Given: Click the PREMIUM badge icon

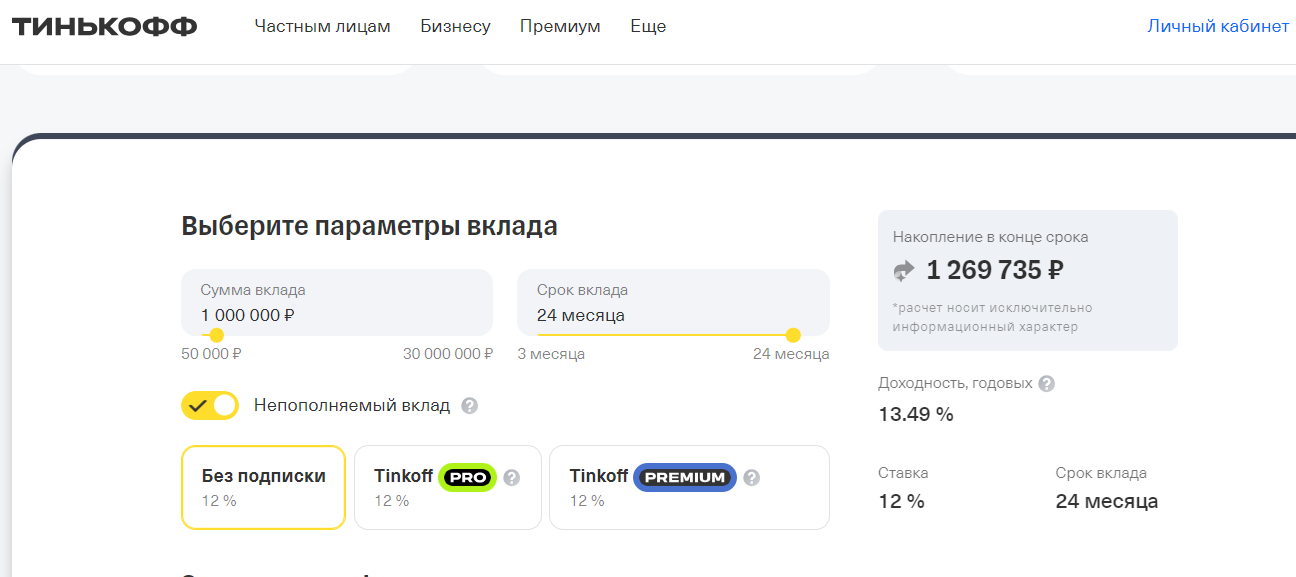Looking at the screenshot, I should click(x=685, y=478).
